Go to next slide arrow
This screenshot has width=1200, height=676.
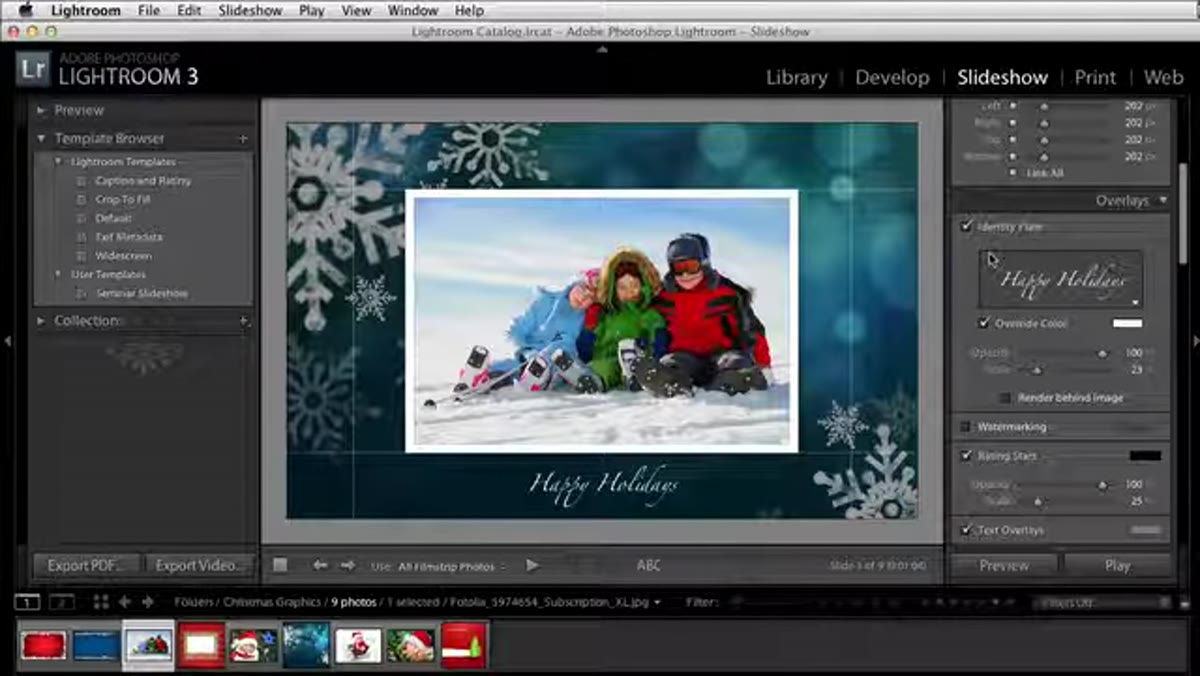[x=348, y=565]
